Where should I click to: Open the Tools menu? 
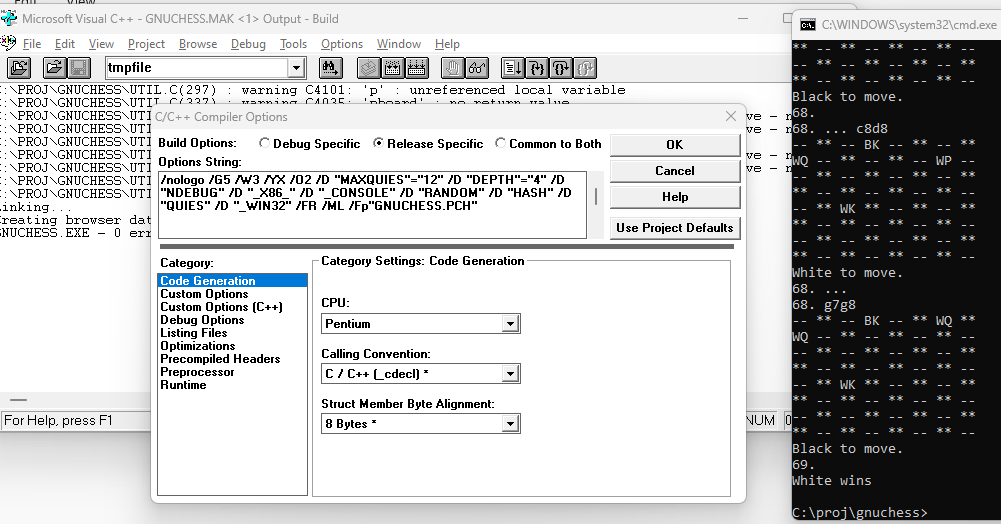click(x=293, y=44)
